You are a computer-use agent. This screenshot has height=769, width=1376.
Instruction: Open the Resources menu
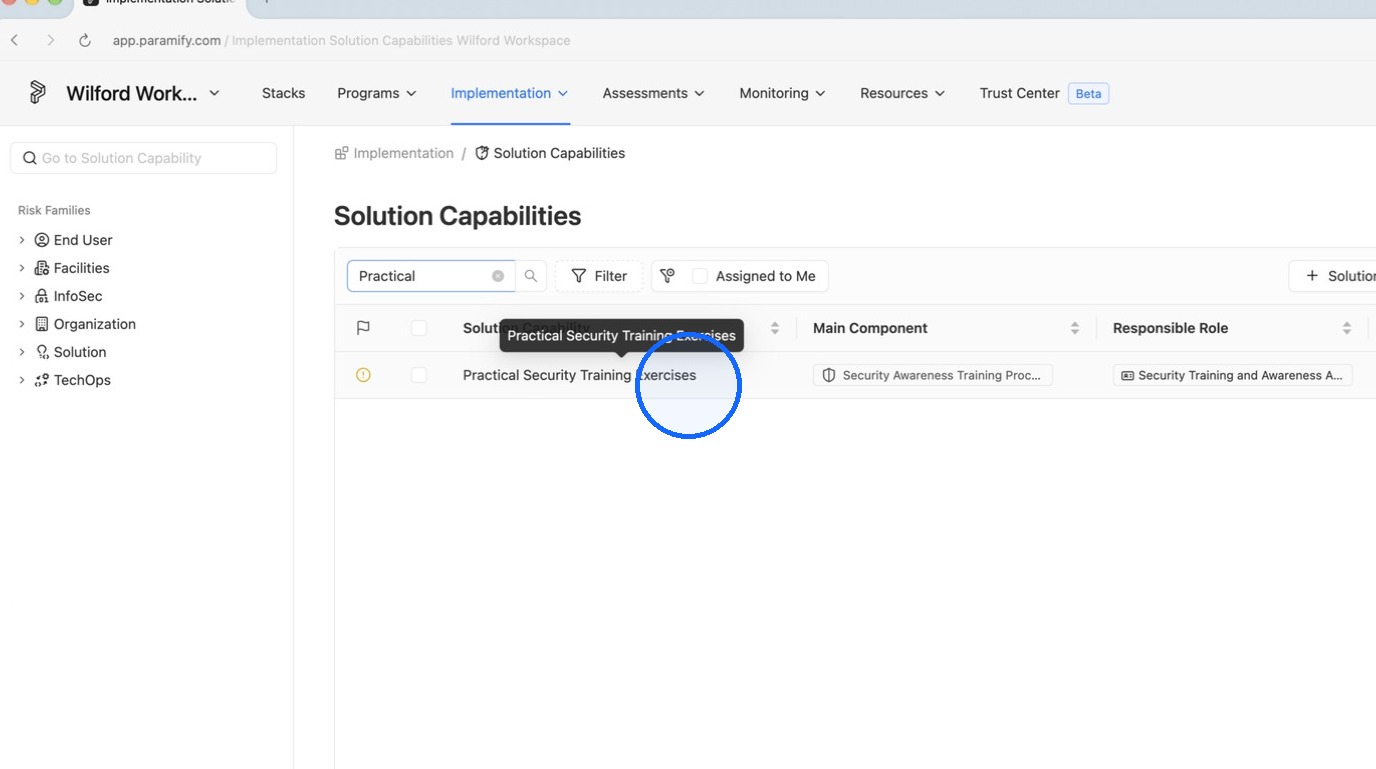coord(903,93)
